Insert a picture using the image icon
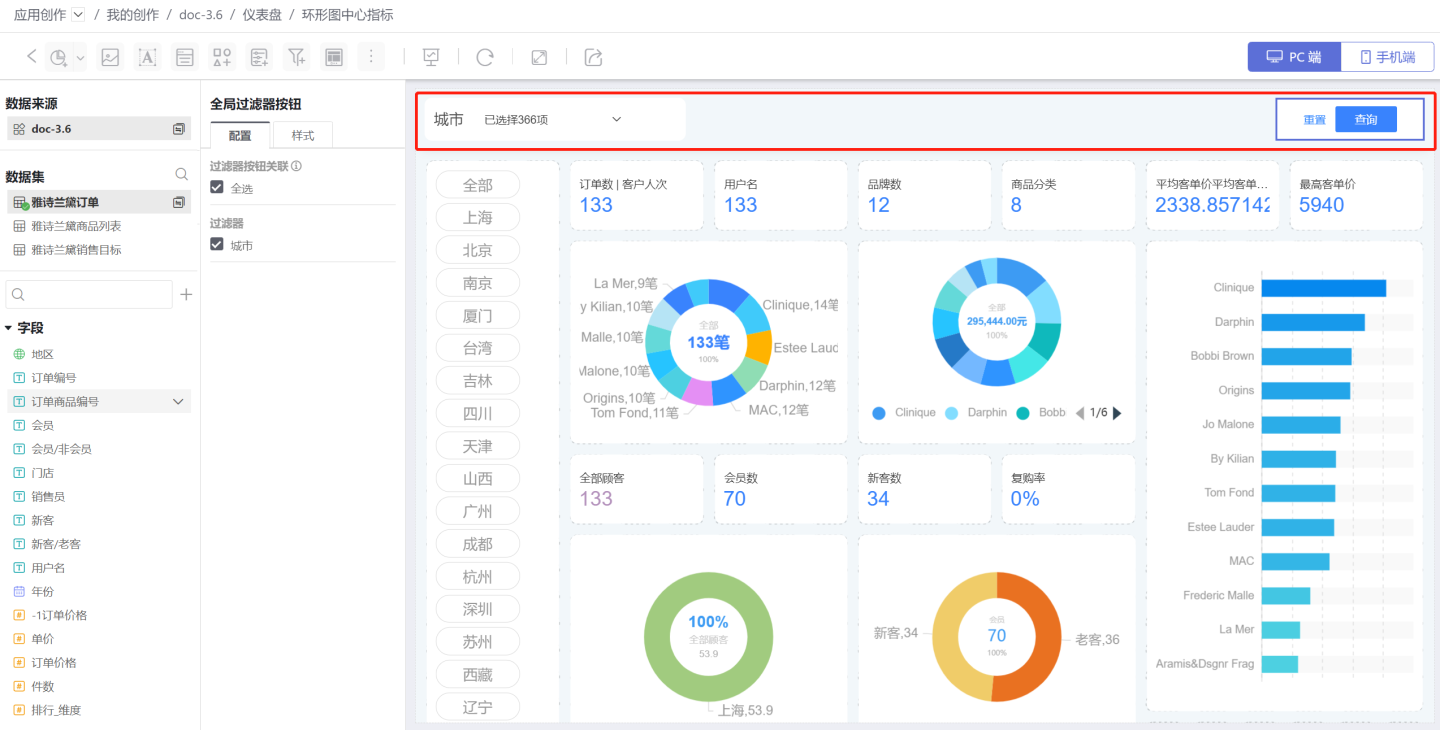 110,57
